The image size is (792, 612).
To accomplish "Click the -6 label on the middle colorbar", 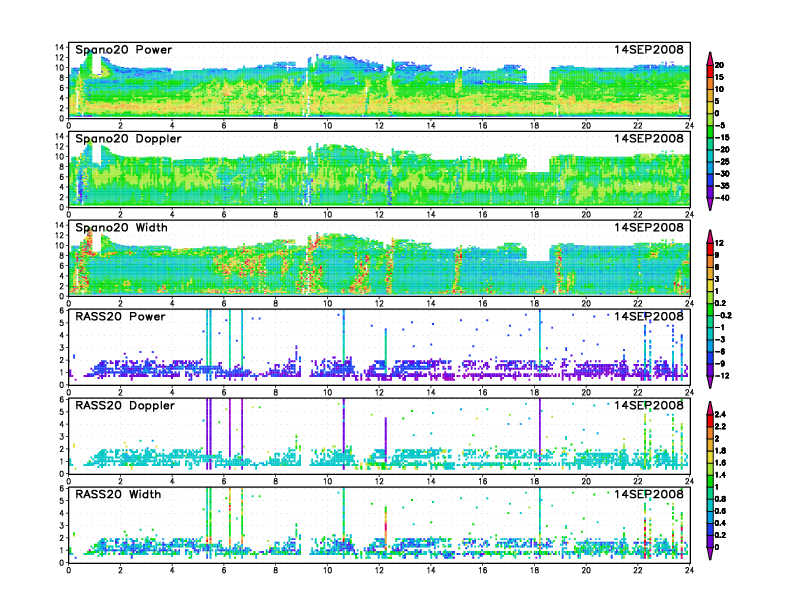I will coord(720,351).
